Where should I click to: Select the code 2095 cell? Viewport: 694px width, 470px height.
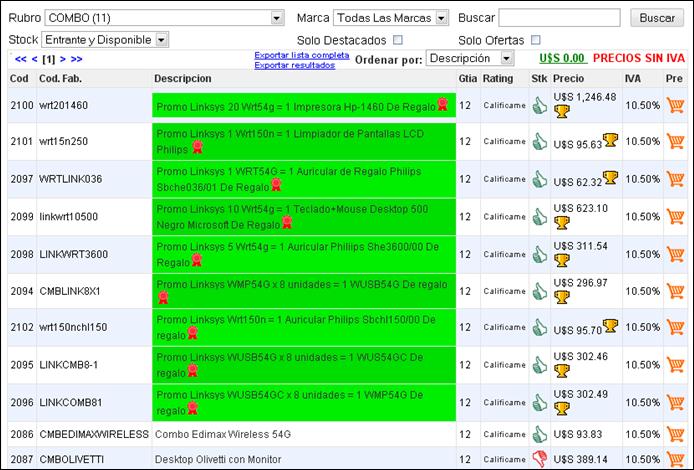tap(22, 365)
